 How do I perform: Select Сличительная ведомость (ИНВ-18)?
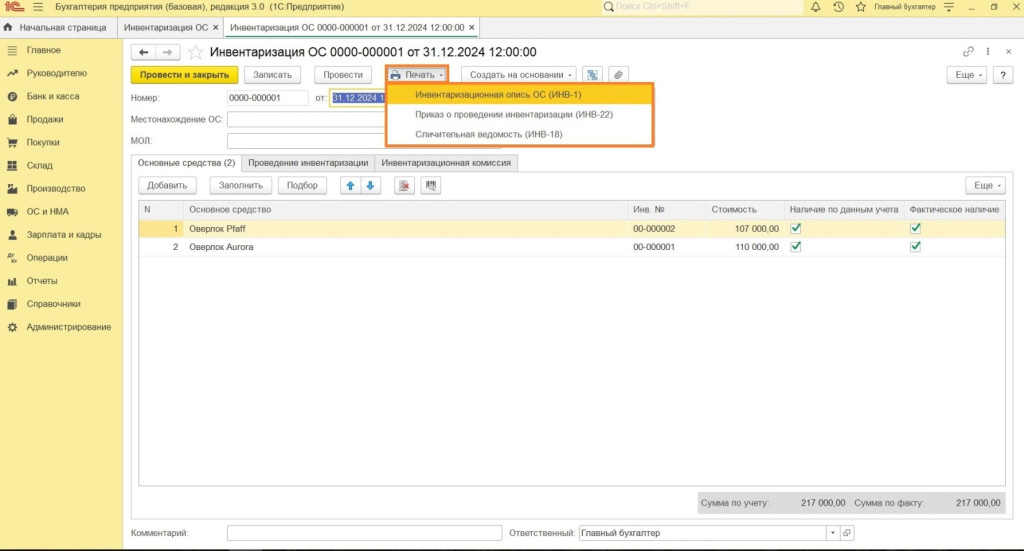click(x=520, y=134)
